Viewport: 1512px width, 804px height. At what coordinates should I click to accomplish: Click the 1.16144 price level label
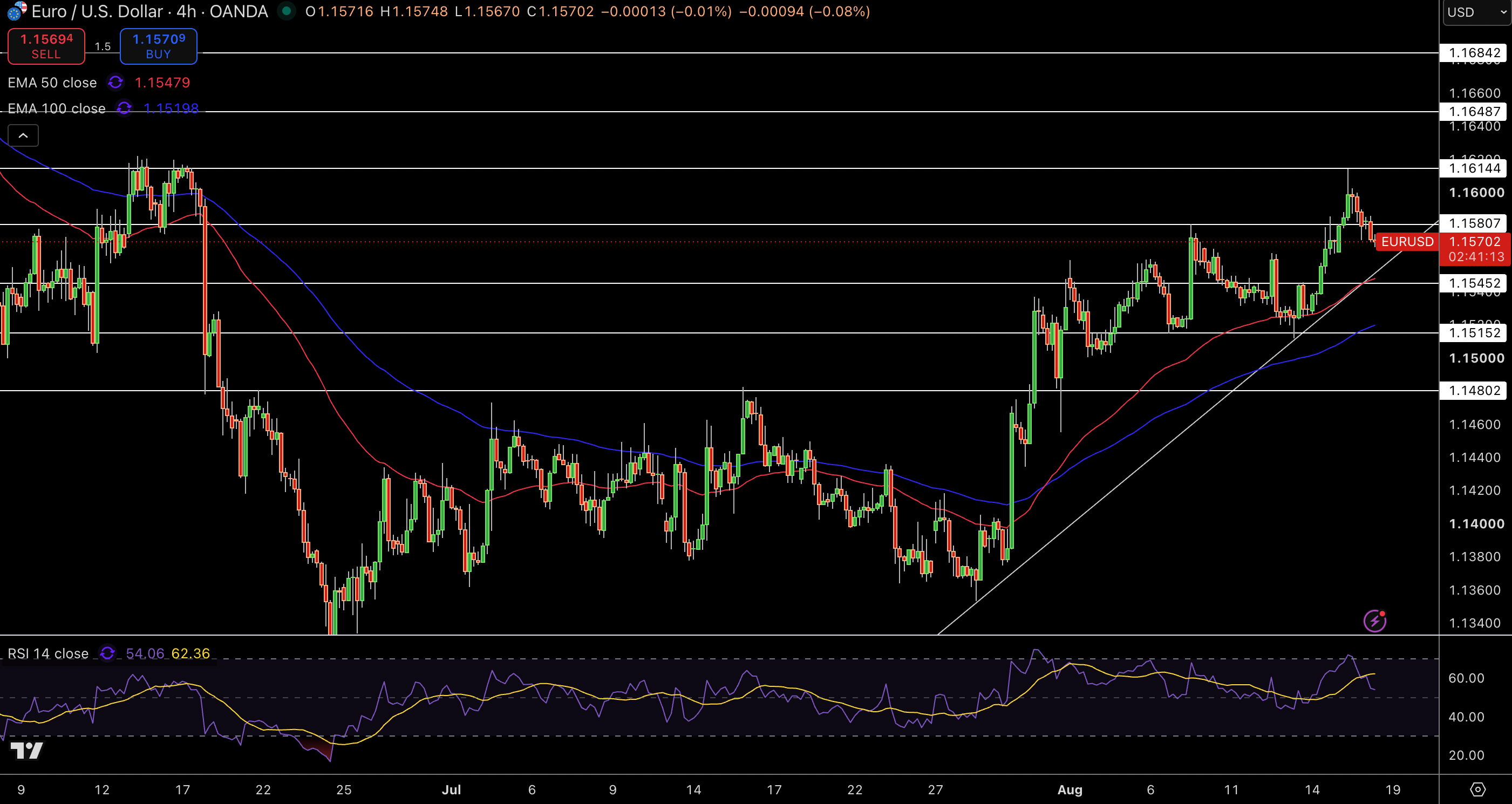(1474, 168)
